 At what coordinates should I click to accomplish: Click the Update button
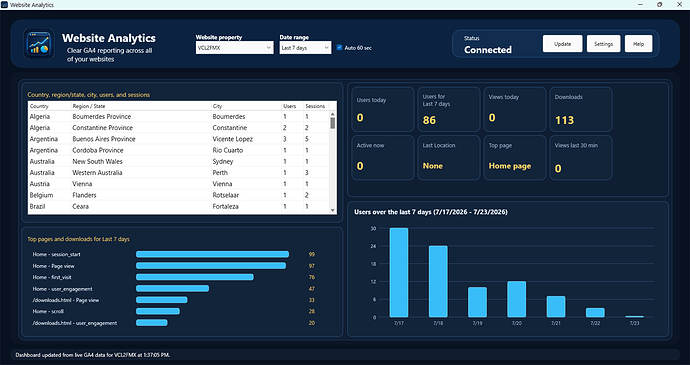(x=562, y=44)
